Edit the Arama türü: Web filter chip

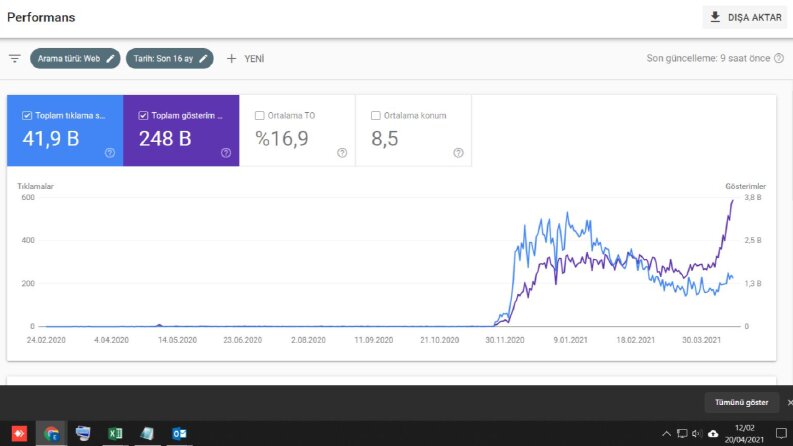[x=75, y=59]
